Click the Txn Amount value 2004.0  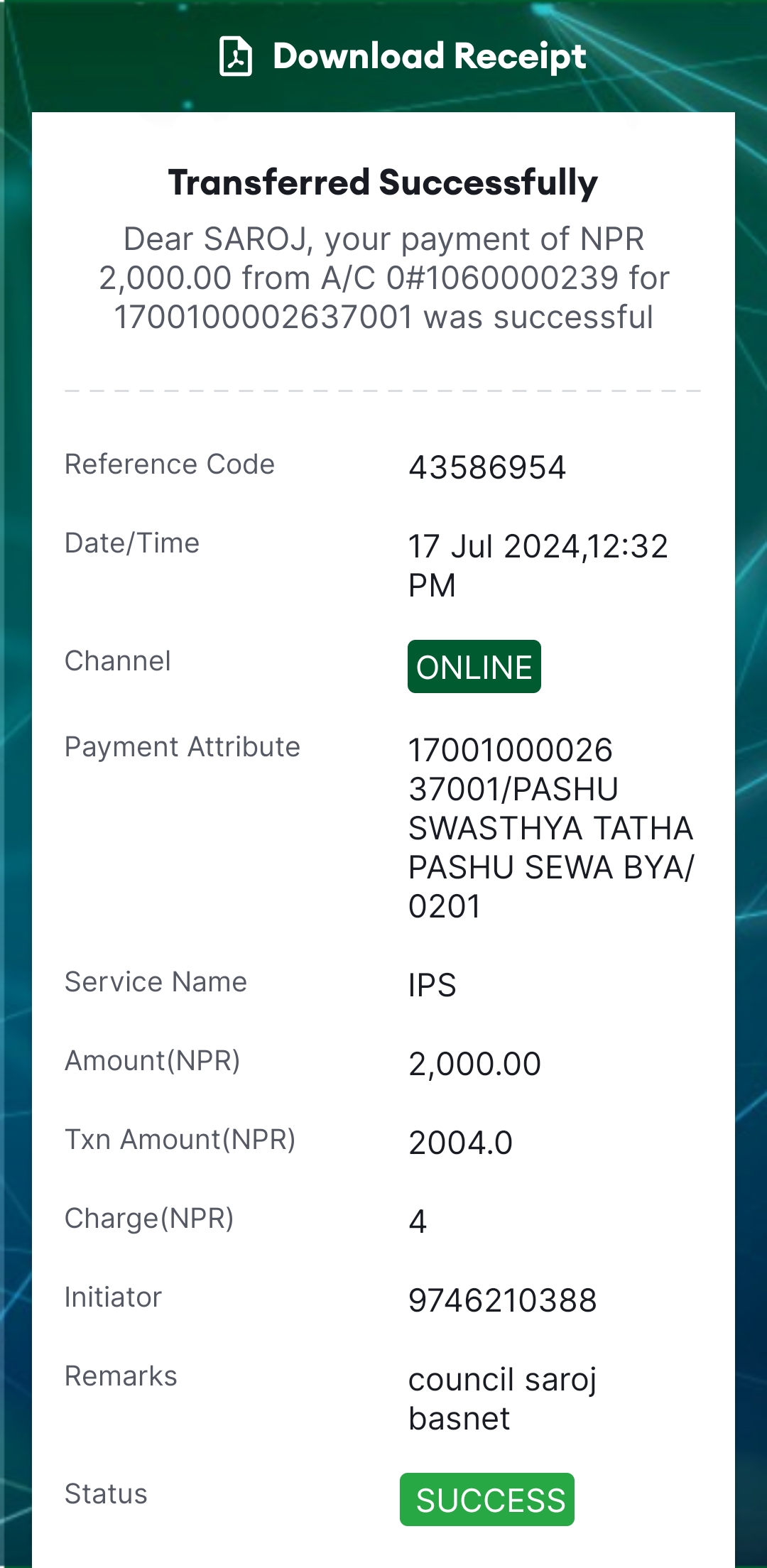(460, 1143)
